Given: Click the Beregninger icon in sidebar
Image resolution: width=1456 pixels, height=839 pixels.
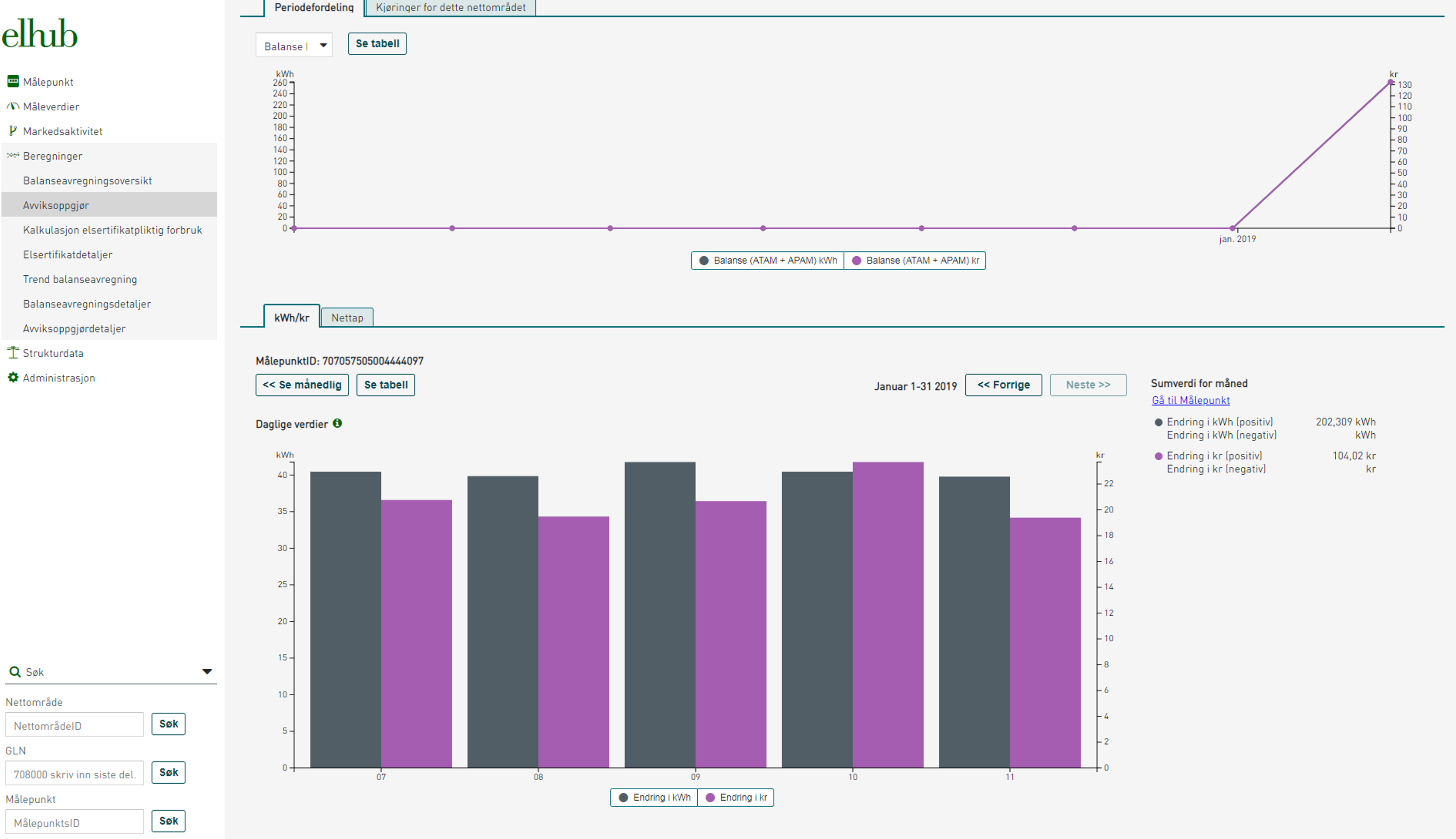Looking at the screenshot, I should (13, 155).
